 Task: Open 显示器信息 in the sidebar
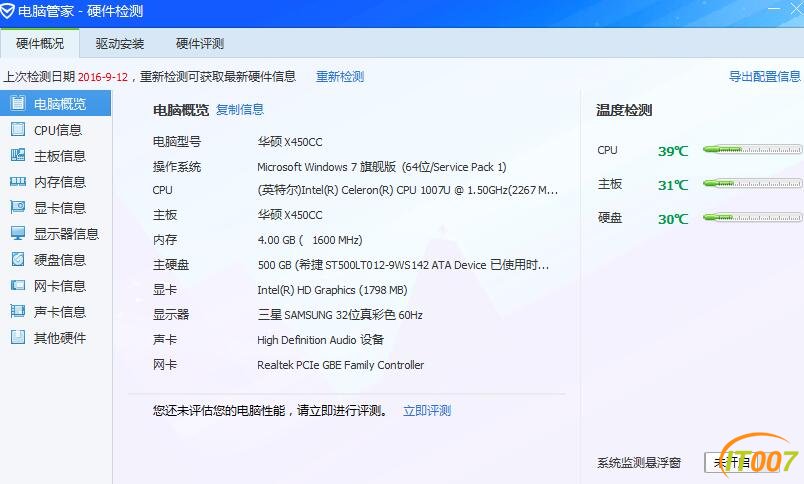55,234
